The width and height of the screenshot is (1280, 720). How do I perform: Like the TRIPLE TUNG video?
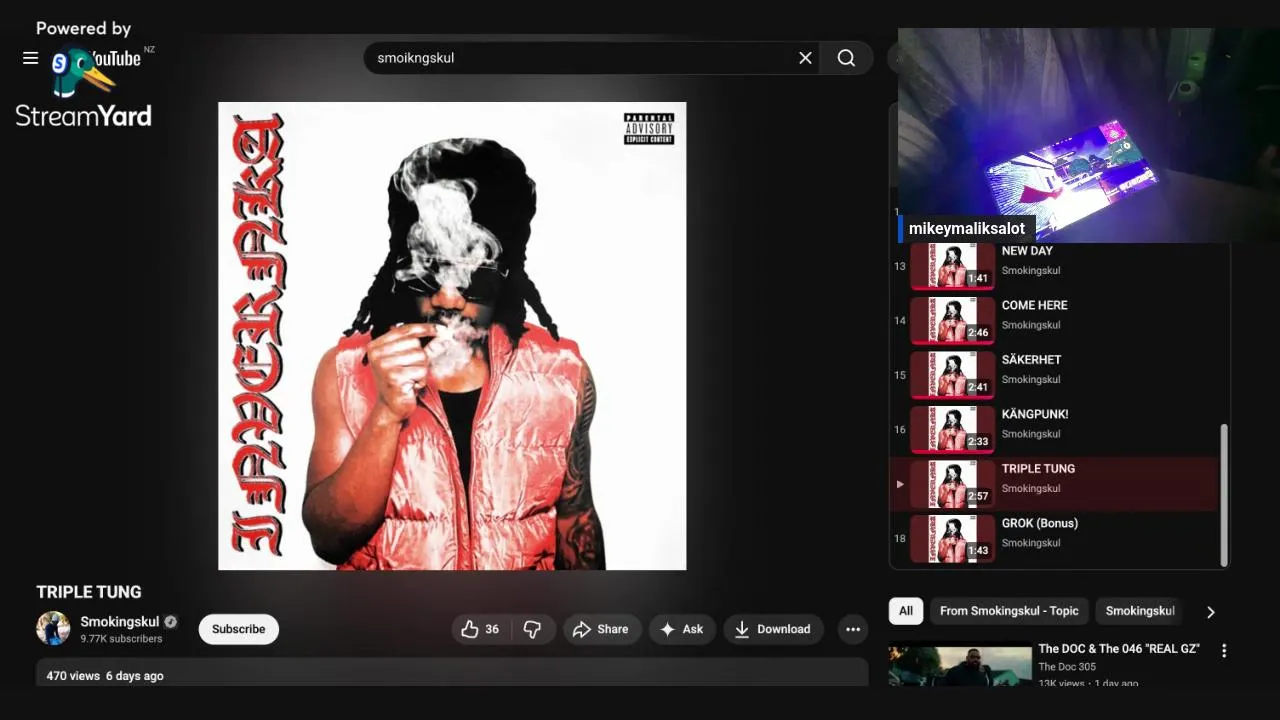tap(481, 629)
